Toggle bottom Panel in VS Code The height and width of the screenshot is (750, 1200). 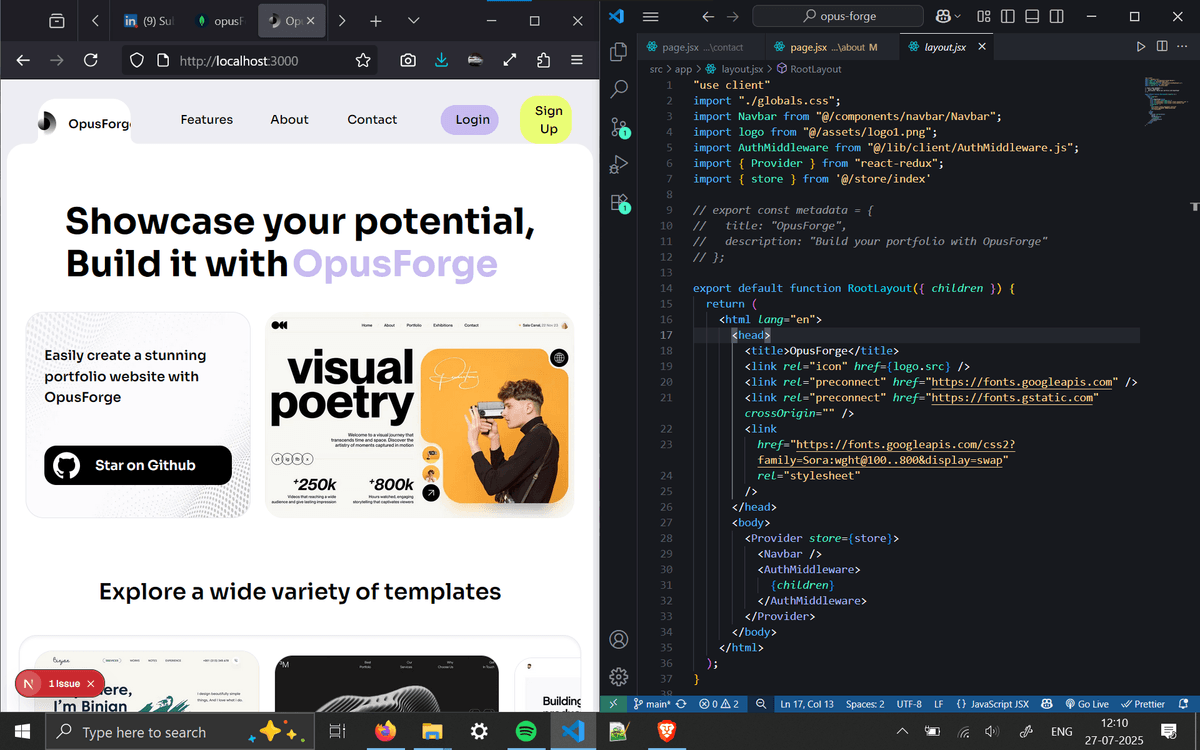(1031, 16)
